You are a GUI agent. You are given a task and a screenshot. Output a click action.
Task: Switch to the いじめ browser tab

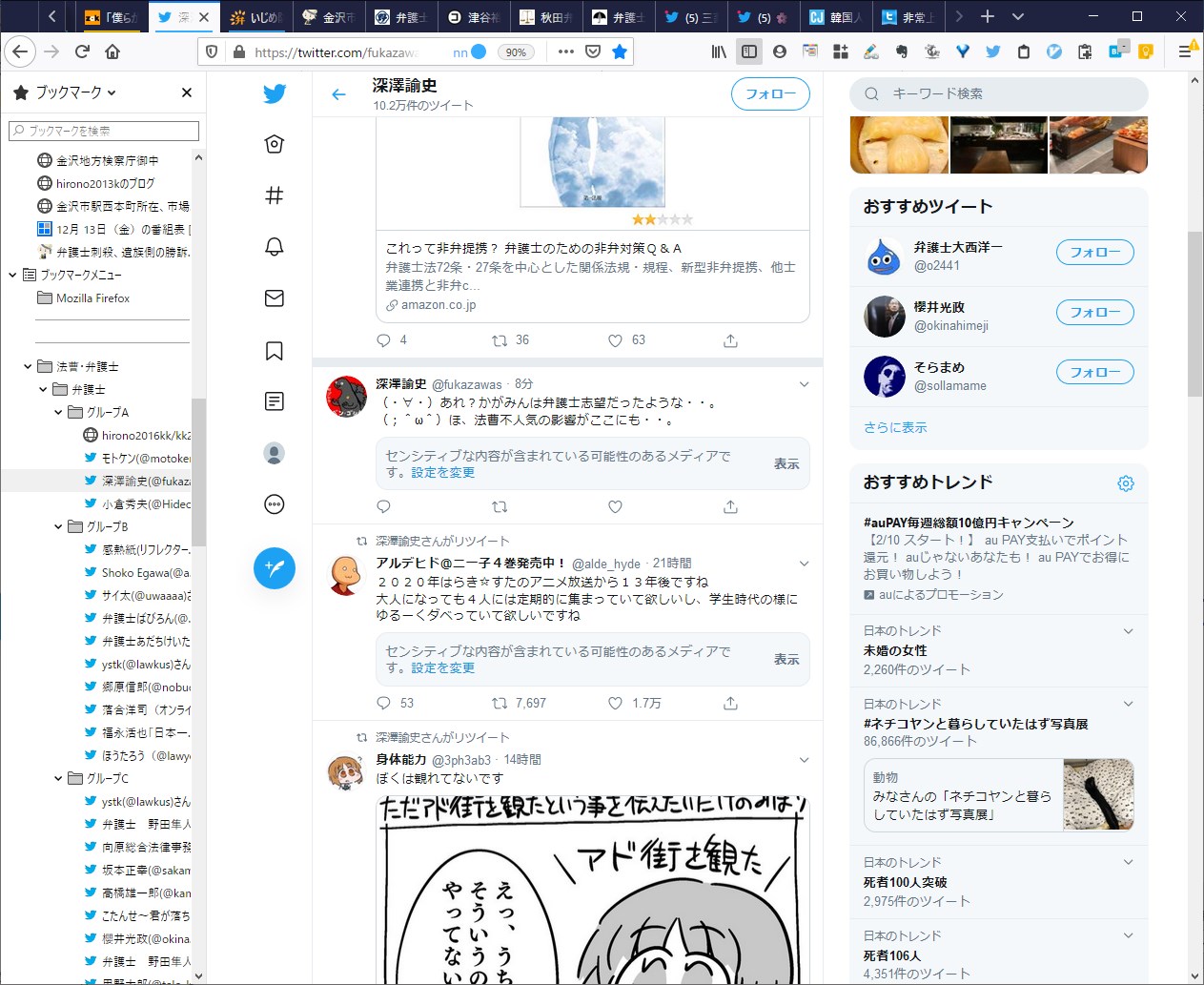(x=255, y=17)
